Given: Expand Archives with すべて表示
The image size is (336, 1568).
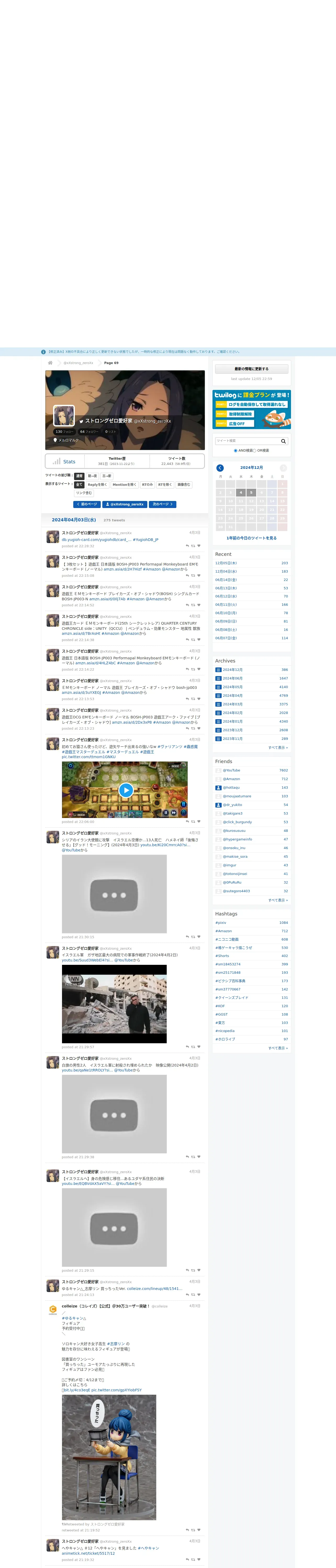Looking at the screenshot, I should tap(278, 747).
